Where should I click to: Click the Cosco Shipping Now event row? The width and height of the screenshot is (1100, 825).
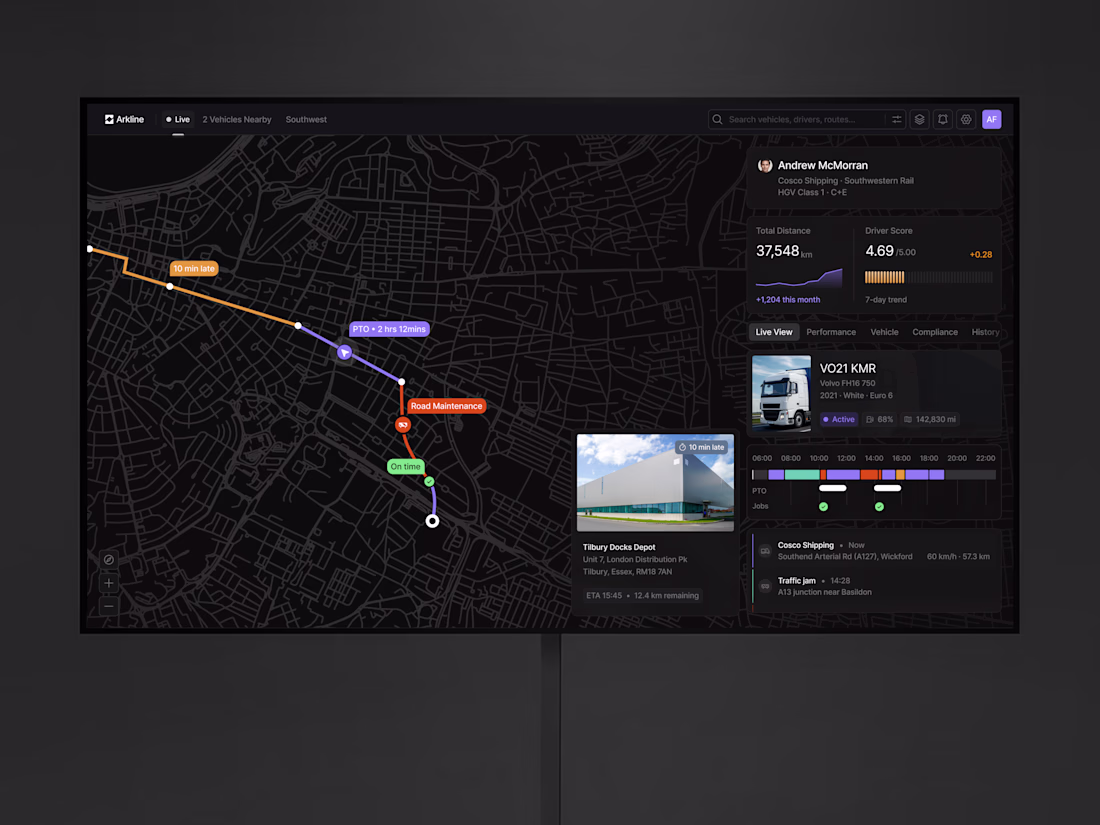pos(875,551)
